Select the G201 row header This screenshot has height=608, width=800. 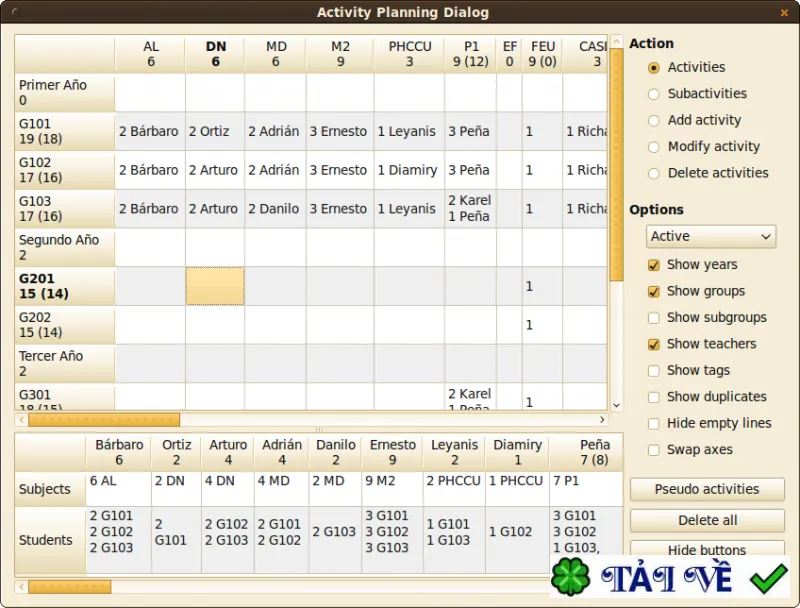[65, 286]
